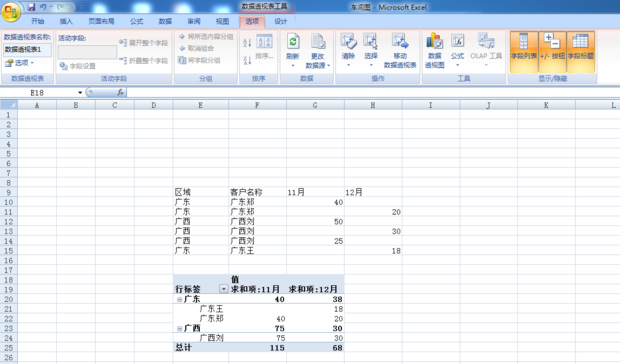
Task: Save workbook via quick access floppy icon
Action: point(31,7)
